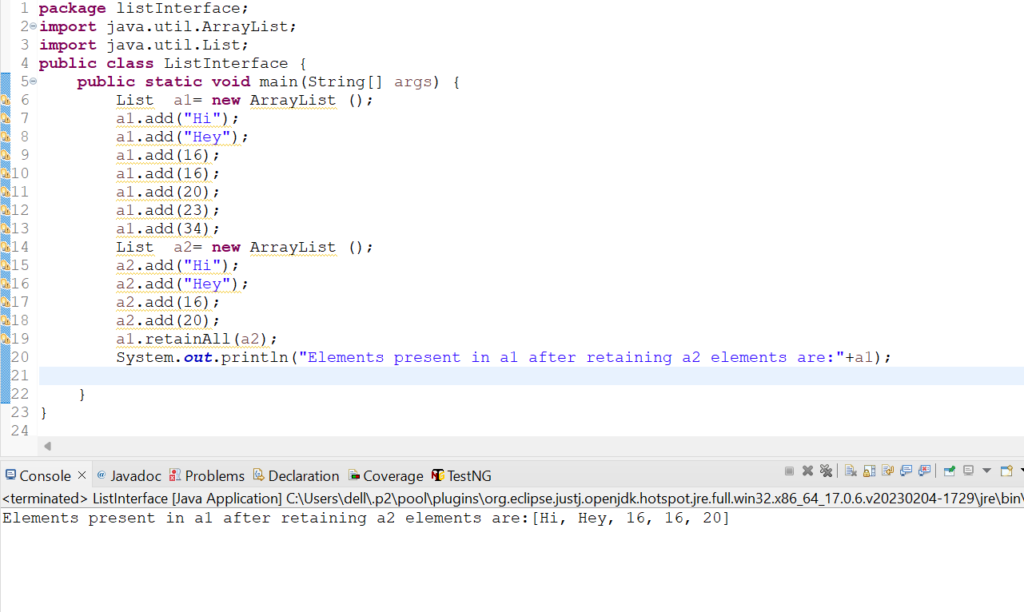Collapse the imports fold at line 2

(33, 26)
